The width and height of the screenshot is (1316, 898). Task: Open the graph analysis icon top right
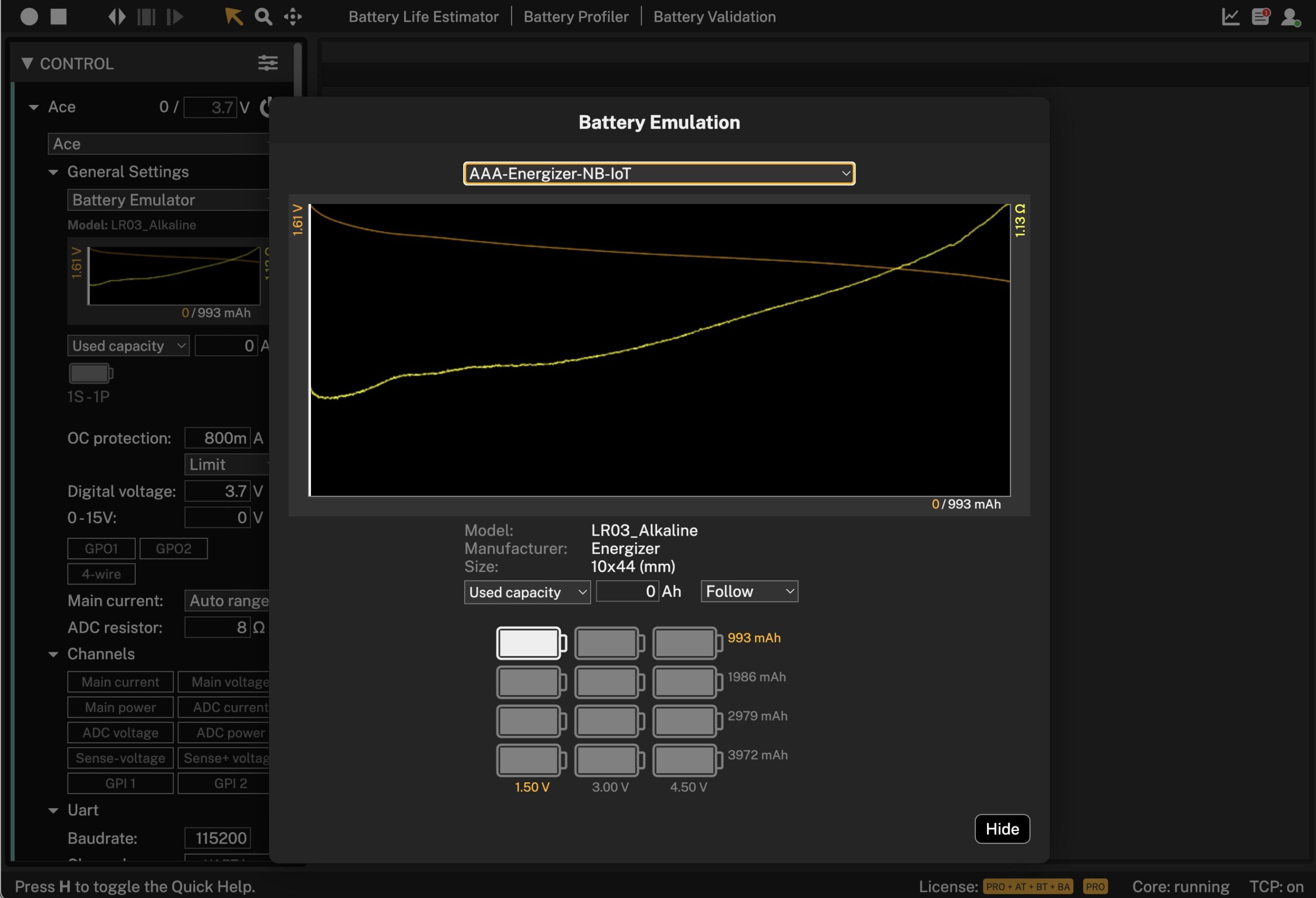1230,16
